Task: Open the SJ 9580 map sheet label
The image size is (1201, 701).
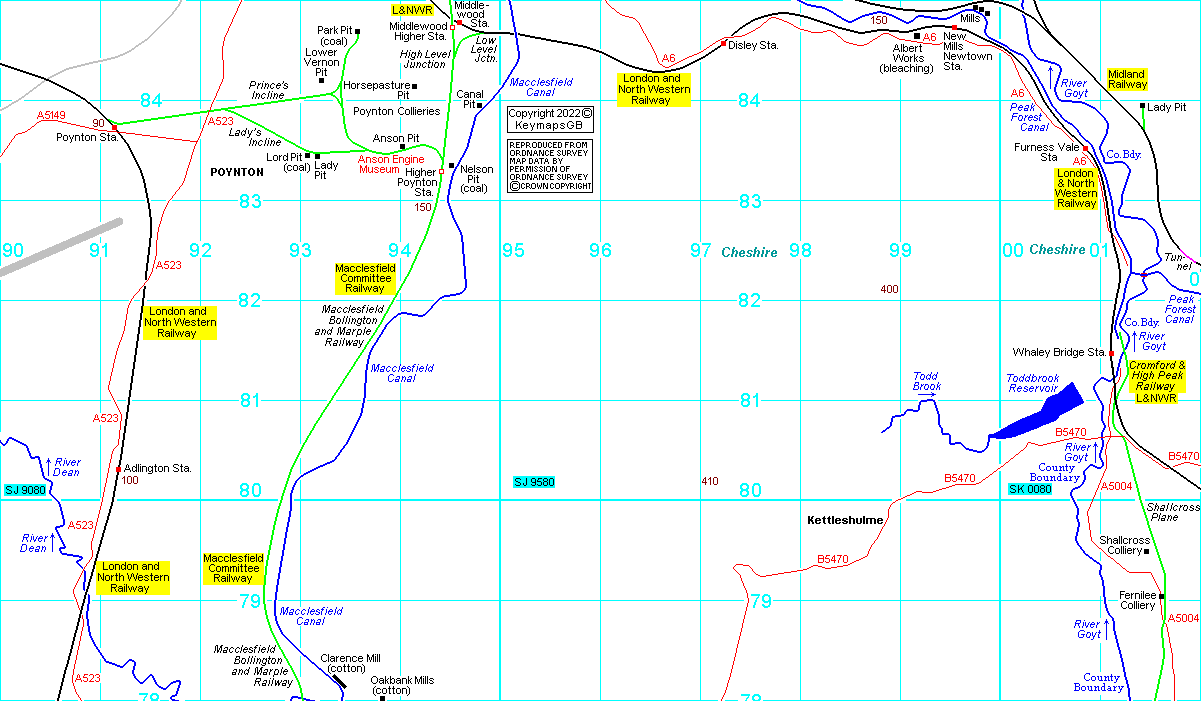Action: click(533, 482)
